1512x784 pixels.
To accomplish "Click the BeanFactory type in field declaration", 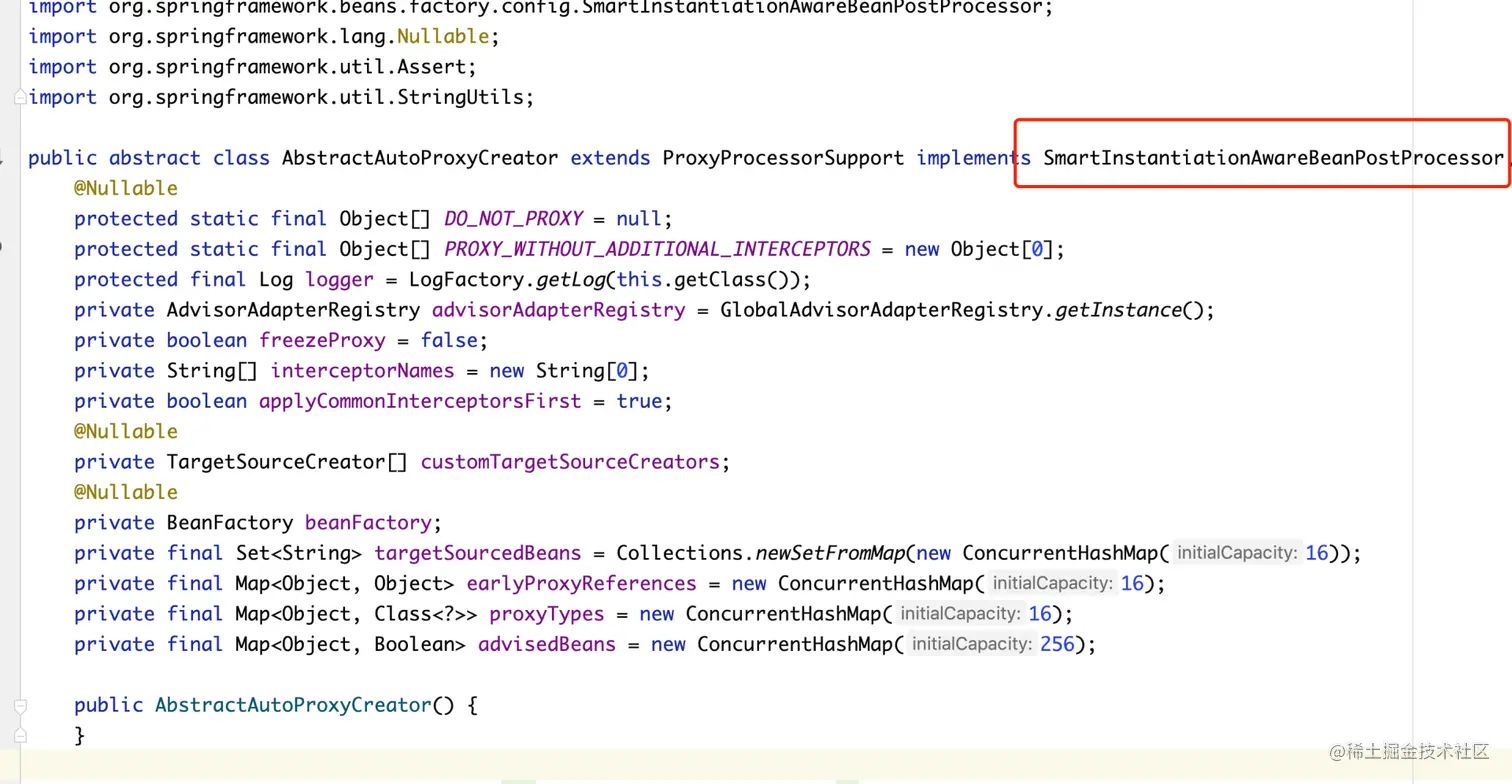I will click(230, 523).
